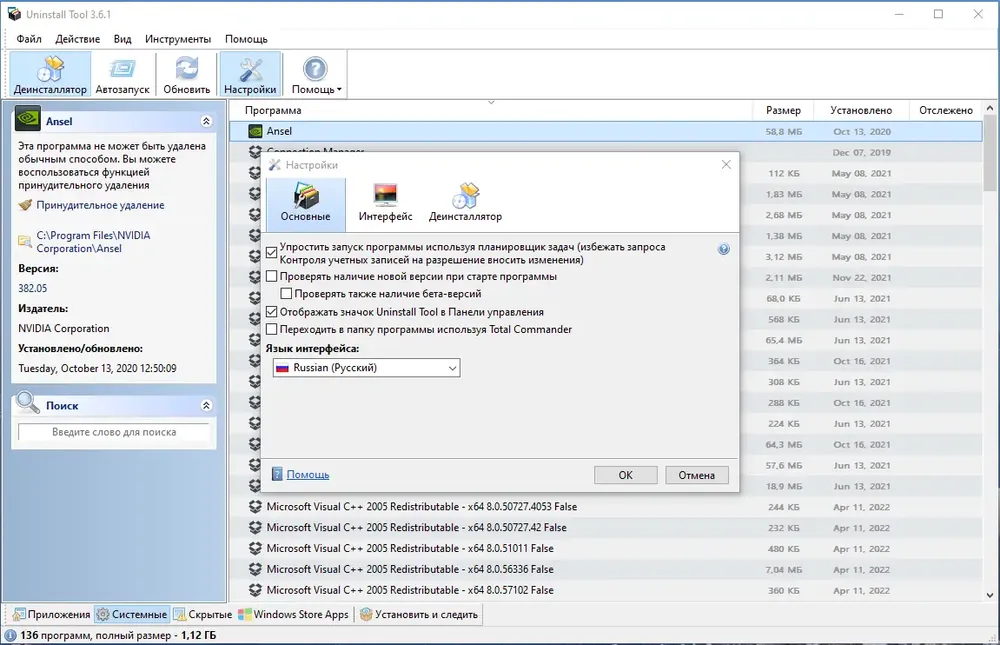Click the folder icon beside the Ansel path
This screenshot has width=1000, height=645.
coord(25,241)
